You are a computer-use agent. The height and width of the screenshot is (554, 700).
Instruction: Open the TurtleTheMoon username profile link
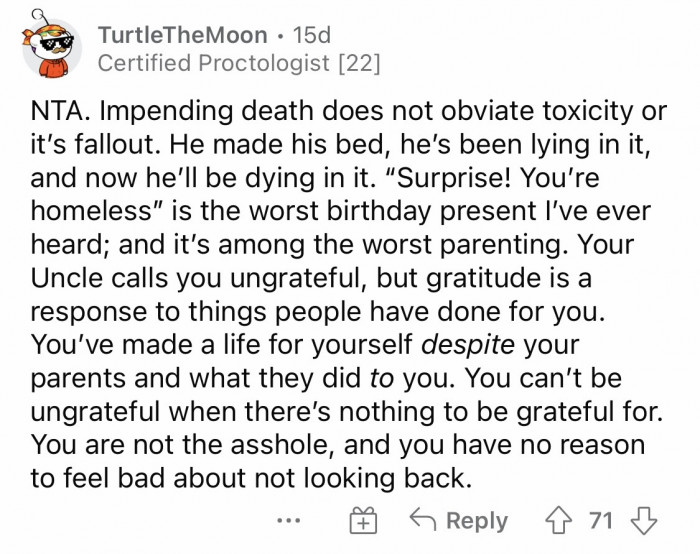183,35
